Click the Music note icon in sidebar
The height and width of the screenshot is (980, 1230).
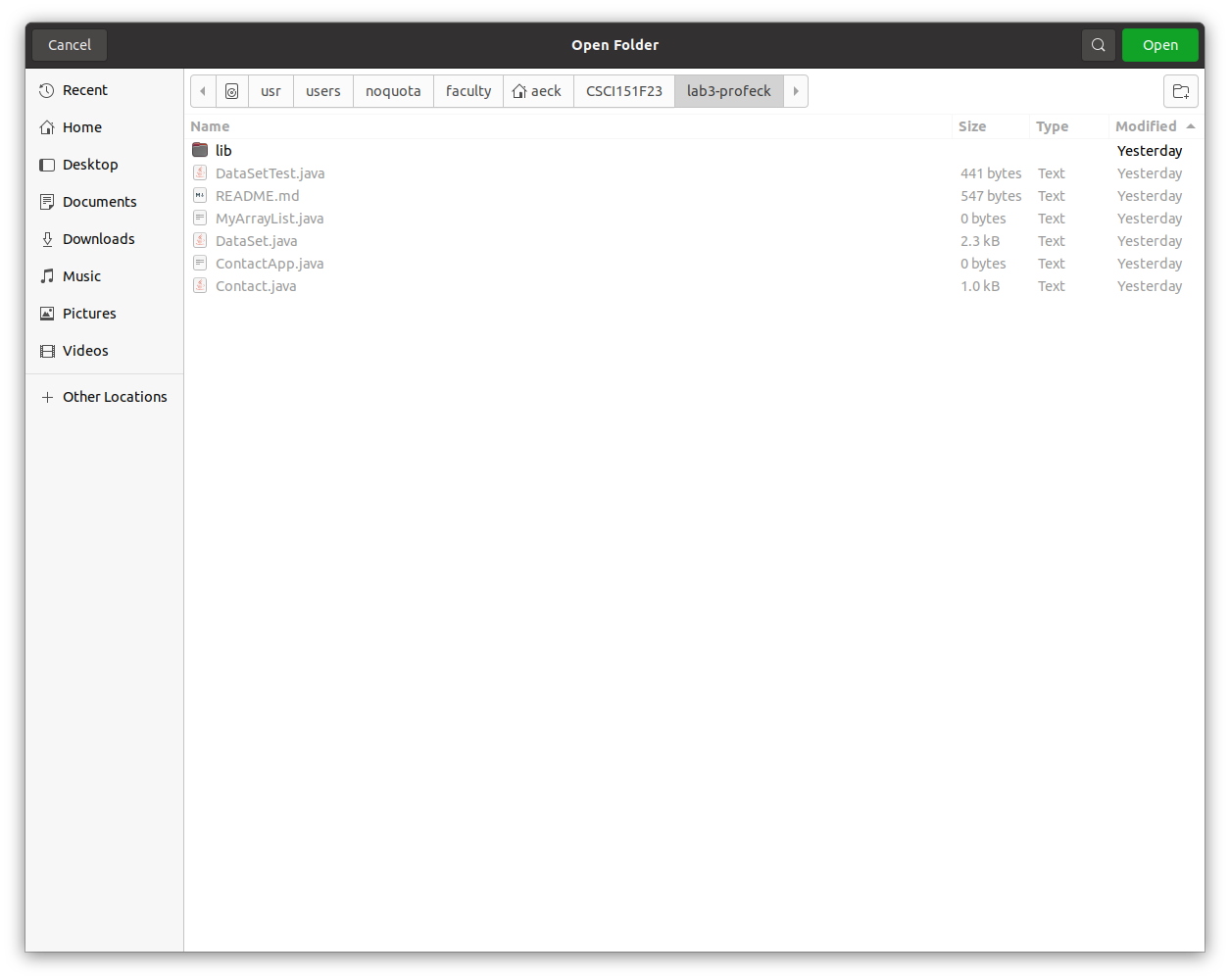pyautogui.click(x=47, y=276)
